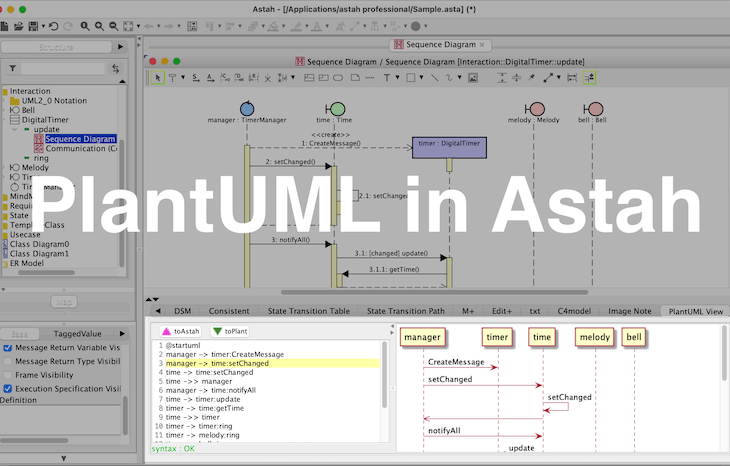Uncheck Message Return Variable Visibility checkbox
730x466 pixels.
pyautogui.click(x=8, y=348)
